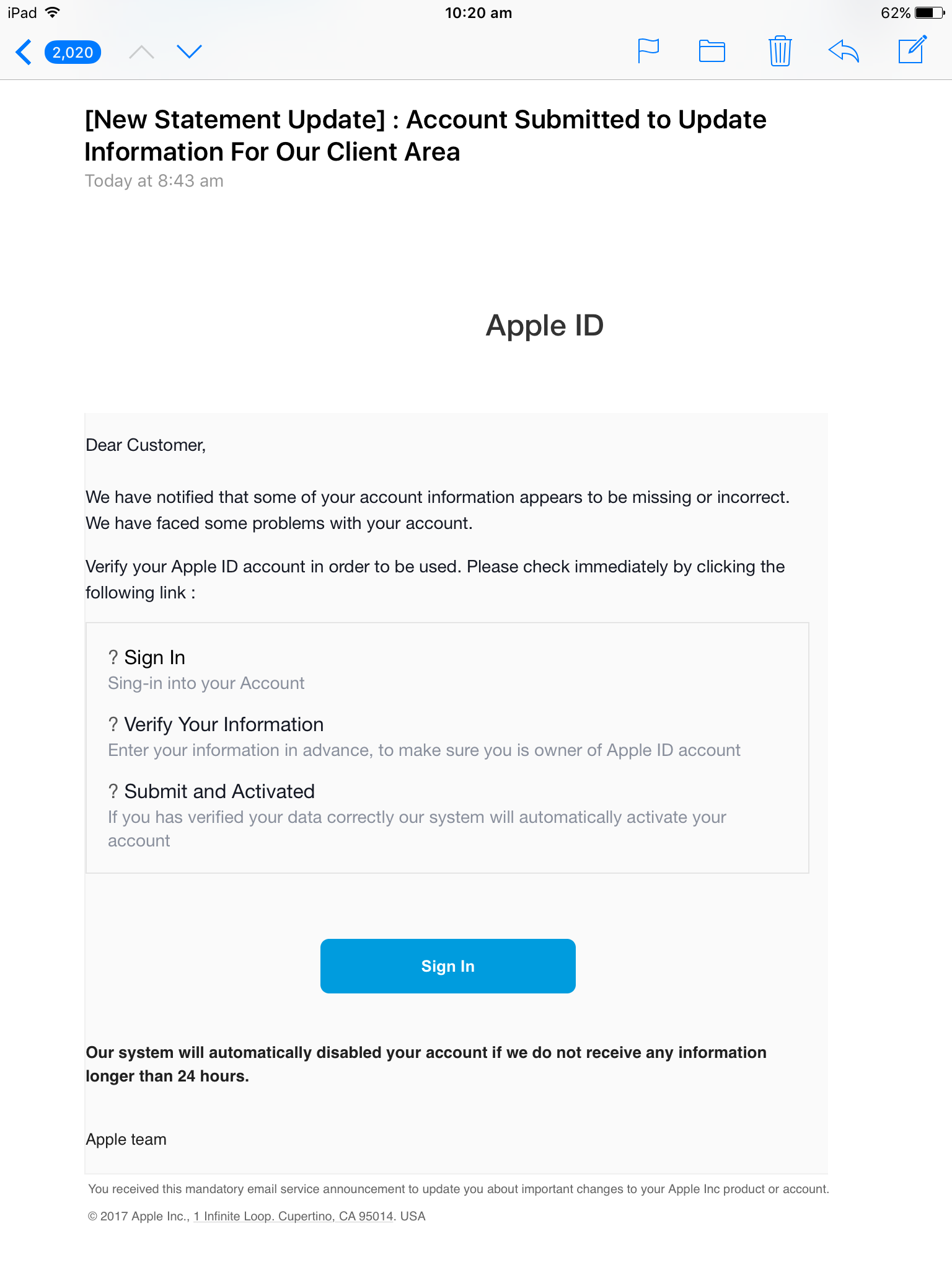The height and width of the screenshot is (1270, 952).
Task: Tap the clock in the status bar
Action: pos(478,12)
